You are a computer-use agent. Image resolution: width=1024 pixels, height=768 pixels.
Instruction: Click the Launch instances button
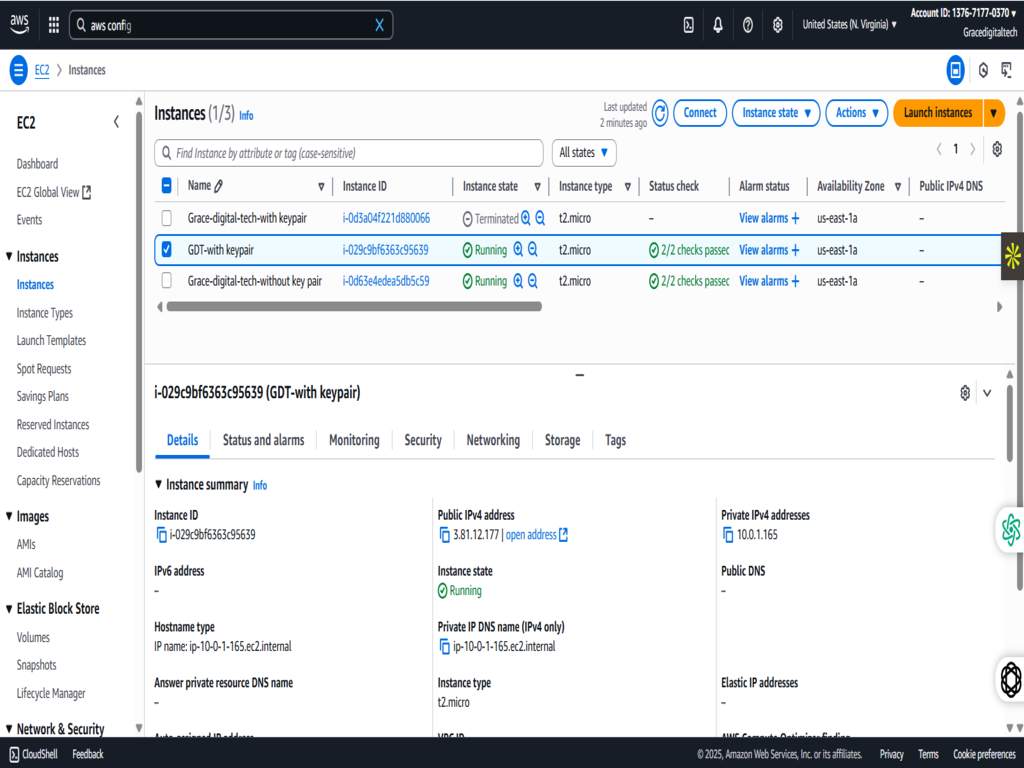938,113
